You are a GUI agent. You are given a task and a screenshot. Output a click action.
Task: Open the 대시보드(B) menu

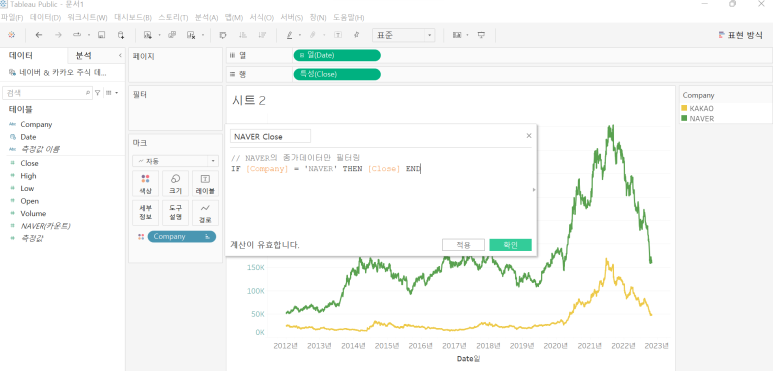click(133, 18)
